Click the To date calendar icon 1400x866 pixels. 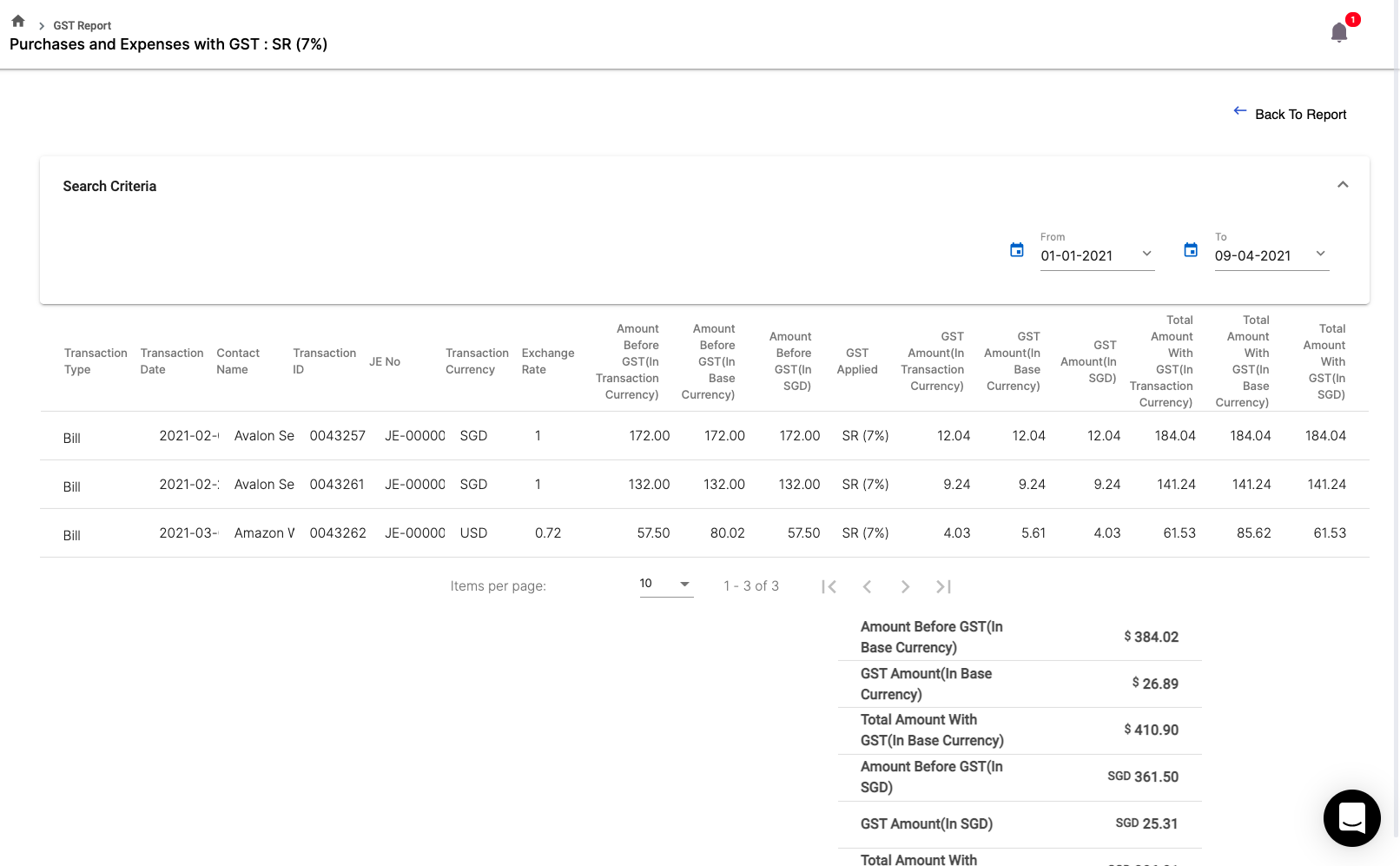coord(1191,250)
